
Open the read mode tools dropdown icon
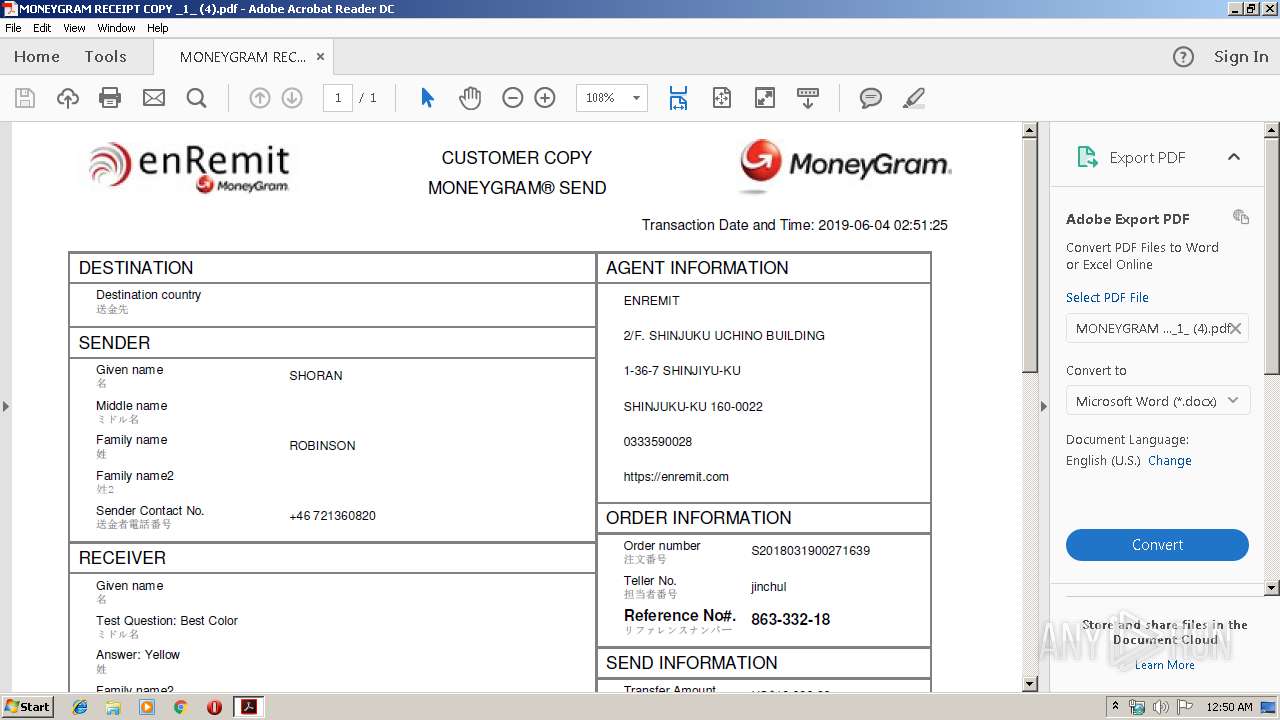(x=808, y=98)
